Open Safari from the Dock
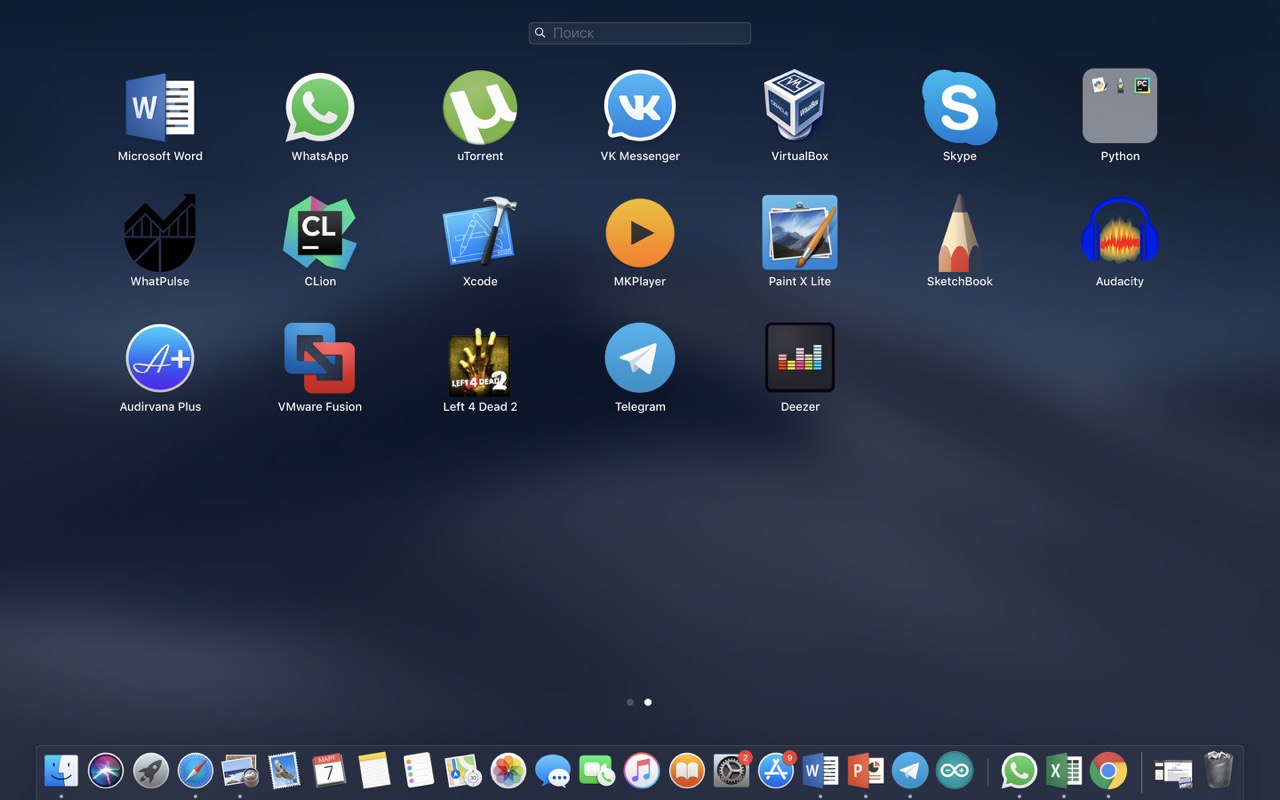 [x=196, y=770]
